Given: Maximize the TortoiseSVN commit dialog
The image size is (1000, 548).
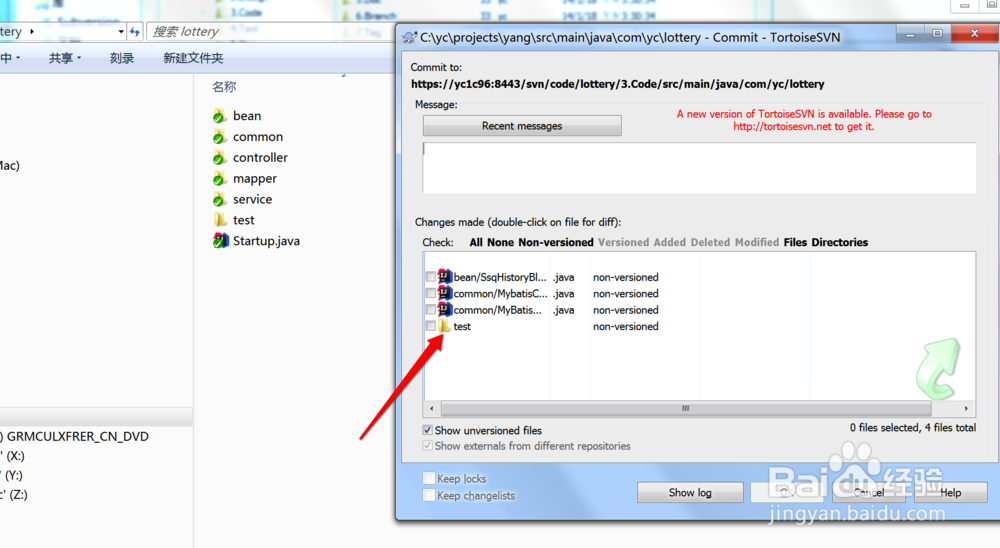Looking at the screenshot, I should [x=937, y=34].
